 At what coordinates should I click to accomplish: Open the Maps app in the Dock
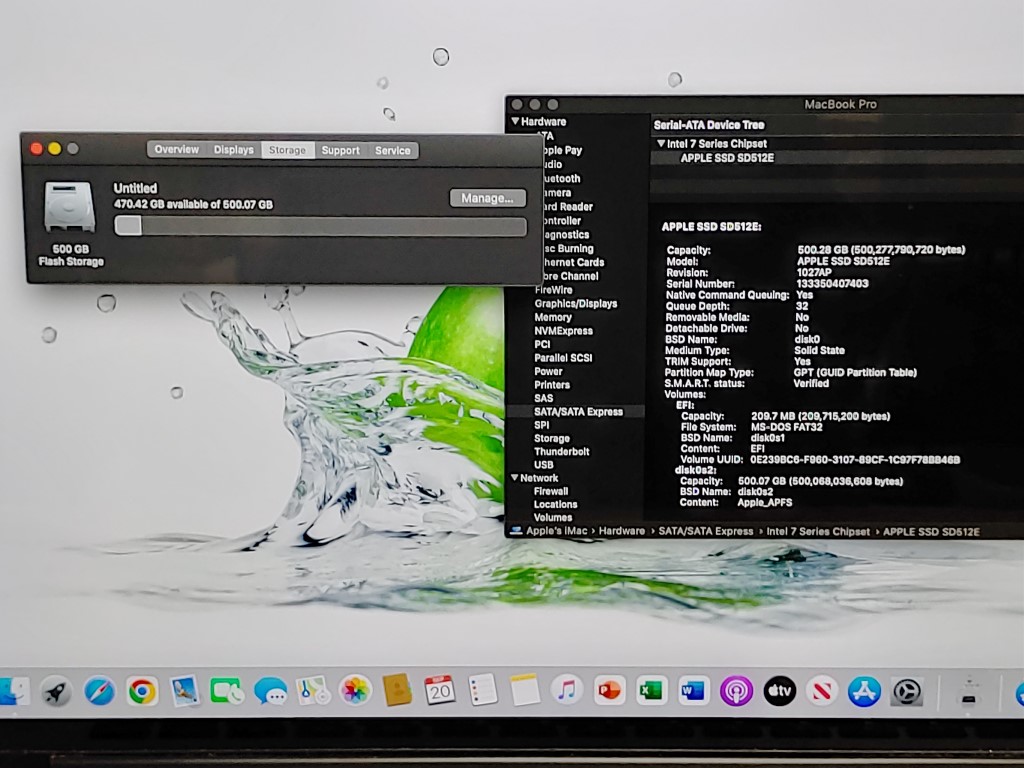click(x=313, y=691)
